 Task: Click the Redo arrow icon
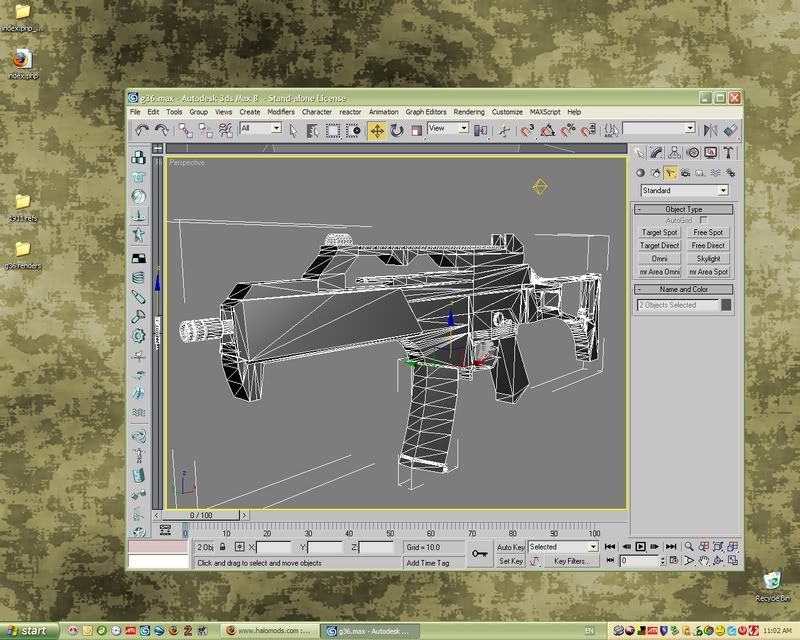coord(162,131)
